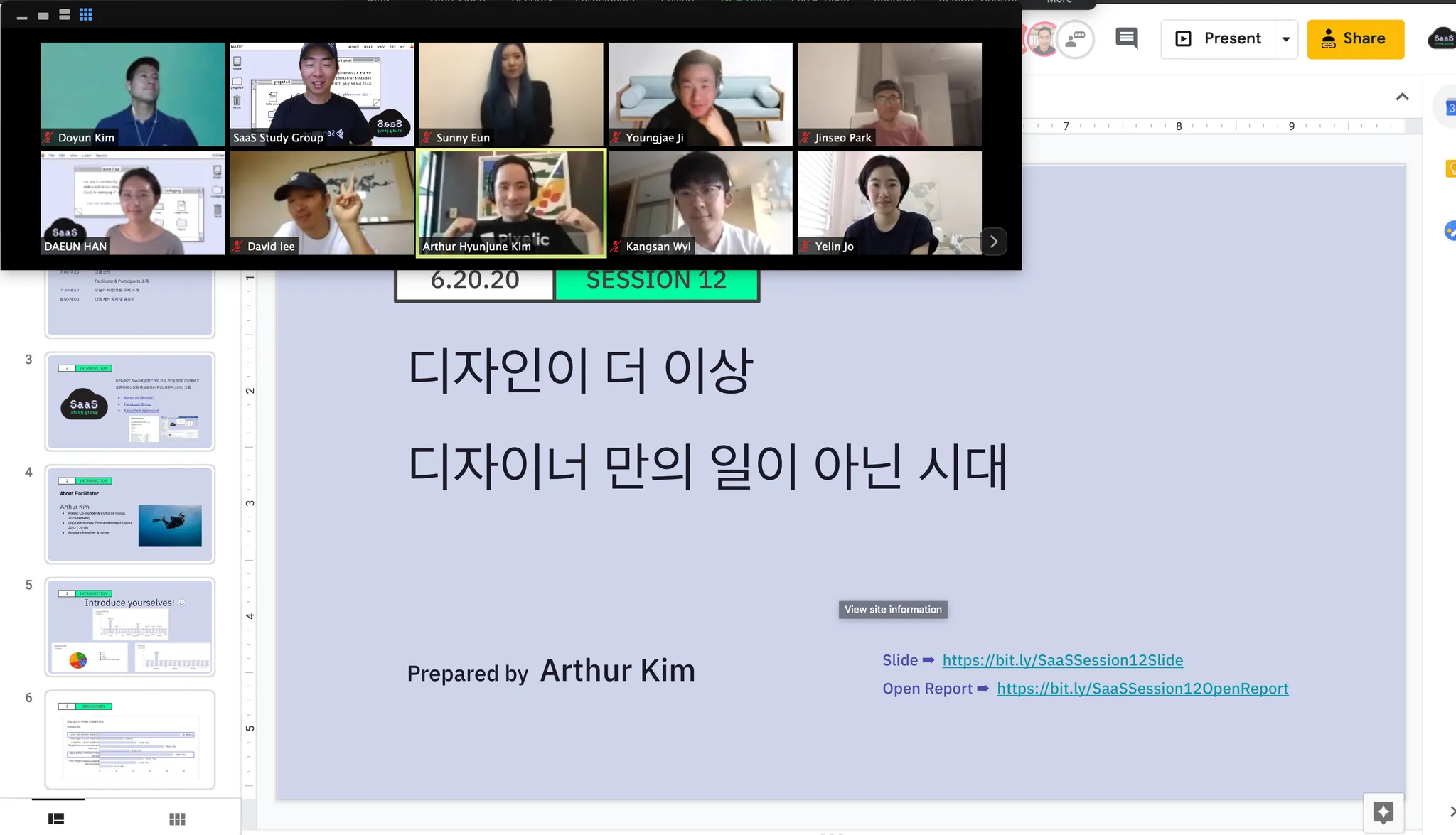1456x835 pixels.
Task: Select slide 4 About Facilitator thumbnail
Action: pyautogui.click(x=130, y=514)
